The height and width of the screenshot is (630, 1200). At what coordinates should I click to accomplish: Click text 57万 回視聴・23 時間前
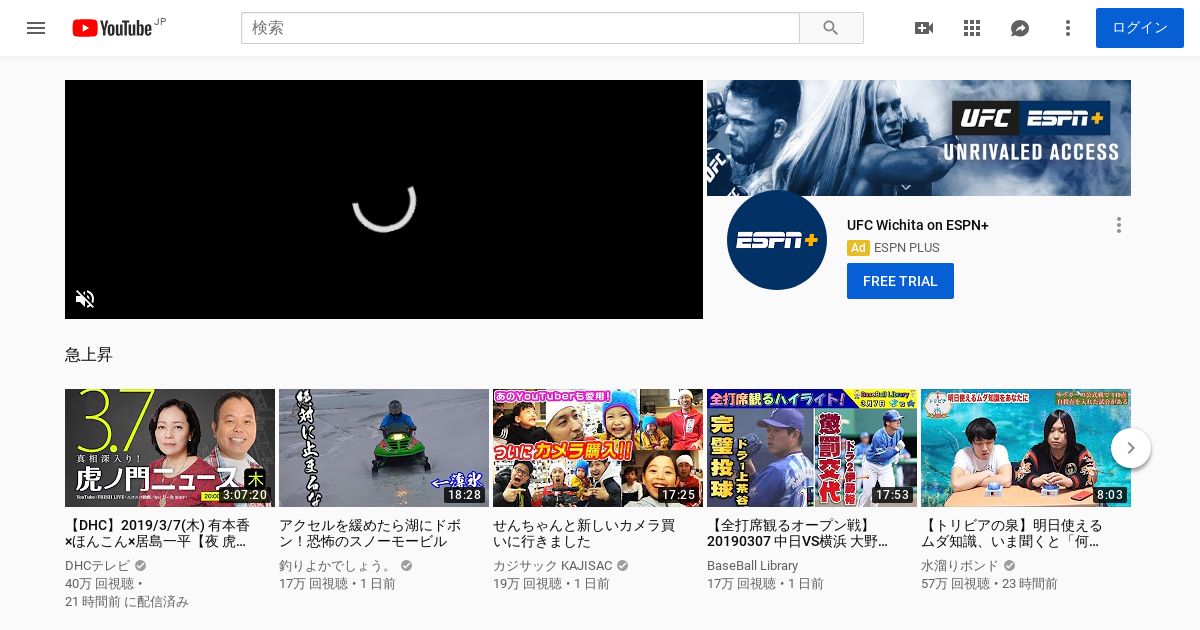point(989,584)
